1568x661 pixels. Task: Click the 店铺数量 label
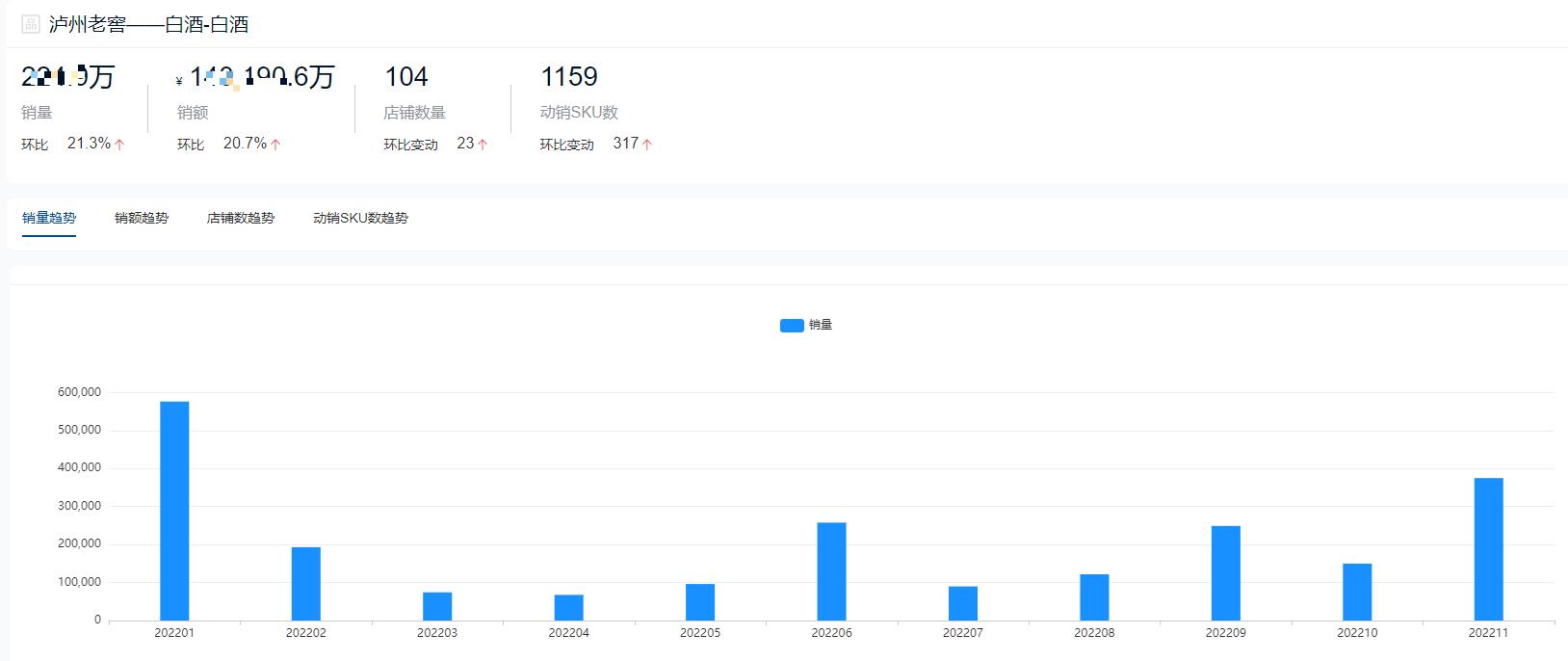(x=414, y=113)
